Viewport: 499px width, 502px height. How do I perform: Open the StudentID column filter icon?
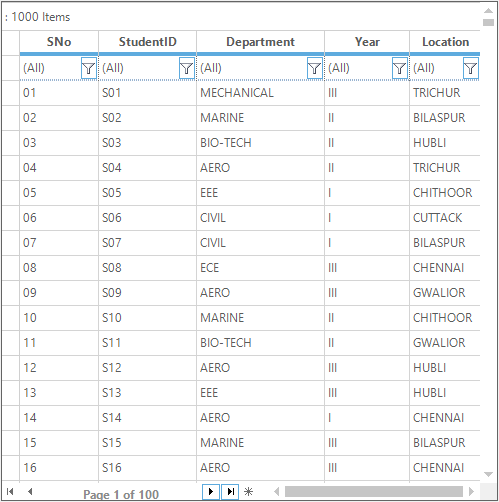(x=187, y=68)
